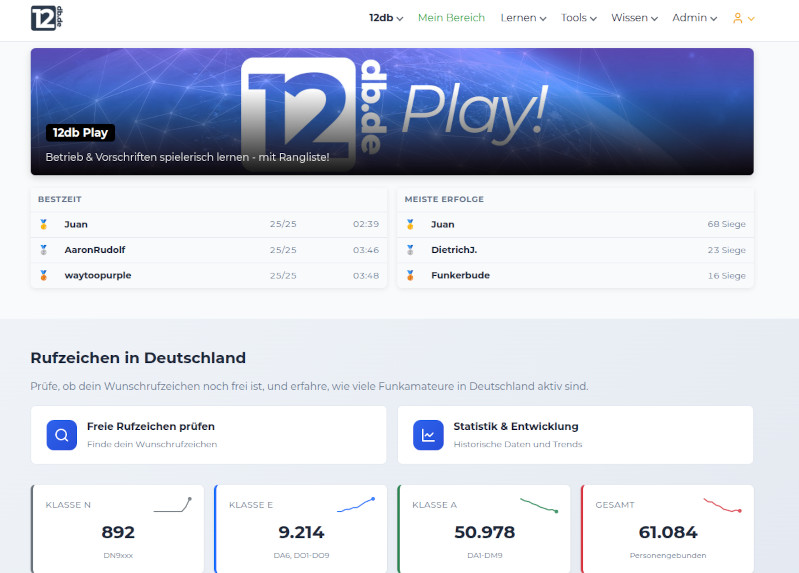Open the Klasse N 892 card

pyautogui.click(x=118, y=529)
